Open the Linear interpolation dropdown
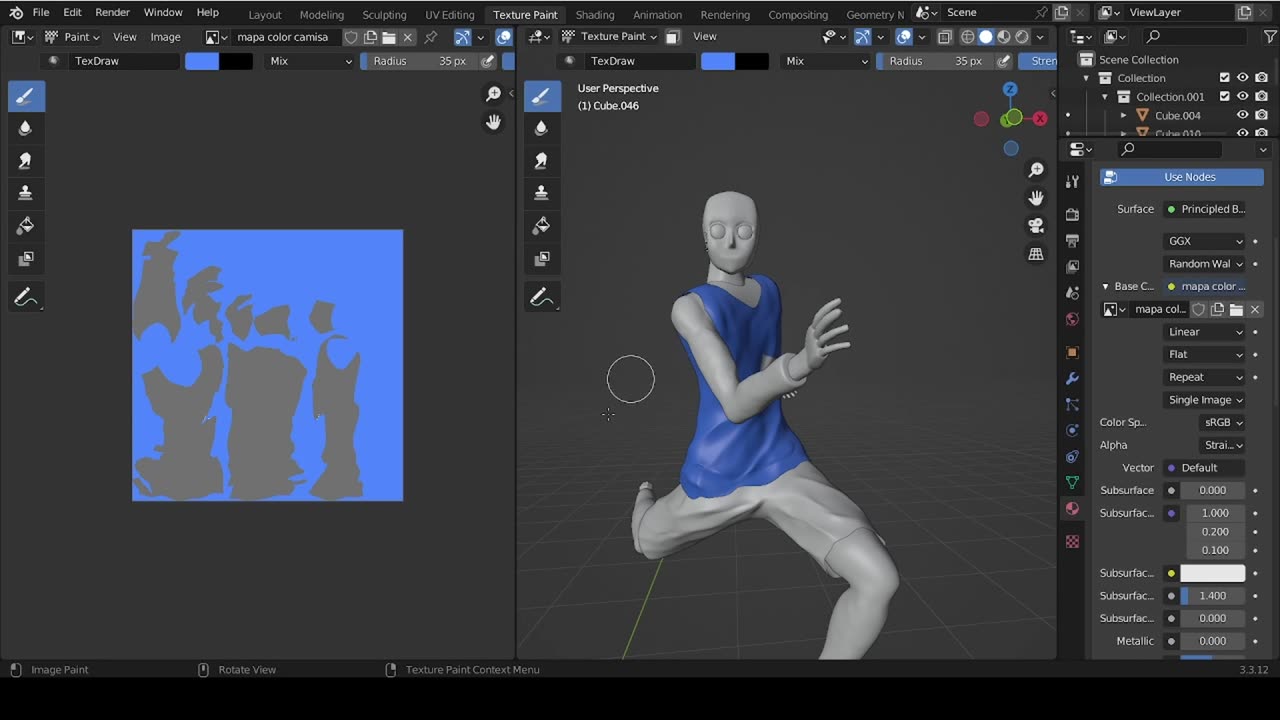The image size is (1280, 720). [1205, 332]
